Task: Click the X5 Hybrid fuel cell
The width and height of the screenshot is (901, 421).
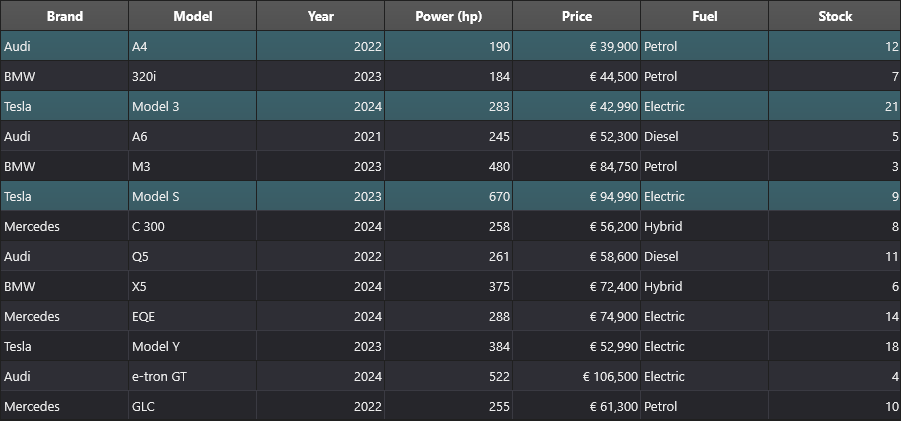Action: pyautogui.click(x=704, y=286)
